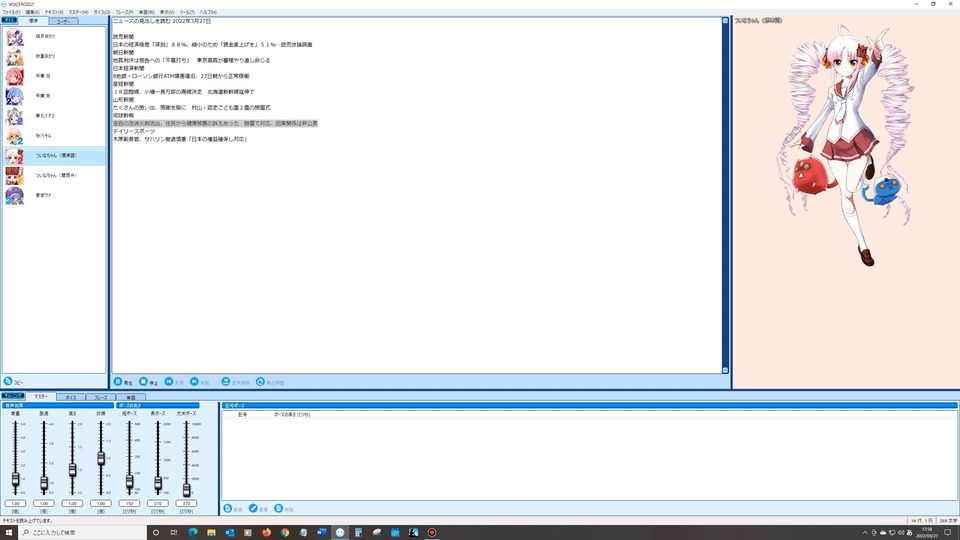Viewport: 960px width, 540px height.
Task: Click the Windows Start button
Action: [x=9, y=533]
